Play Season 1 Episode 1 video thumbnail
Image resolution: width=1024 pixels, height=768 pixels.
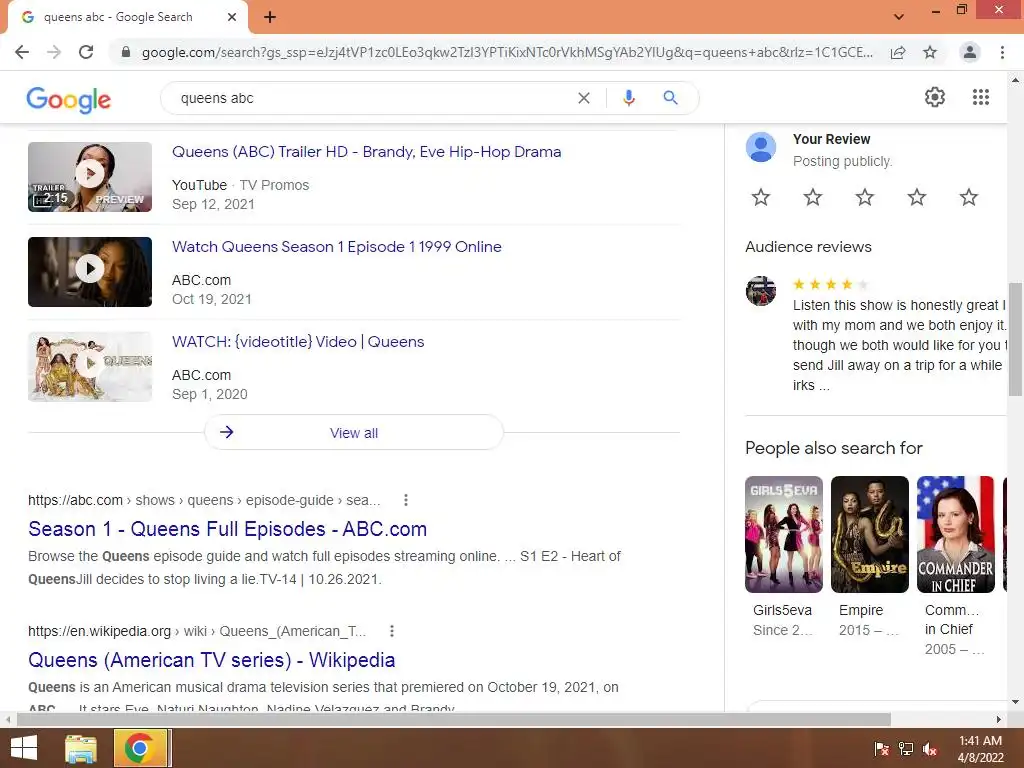coord(90,272)
